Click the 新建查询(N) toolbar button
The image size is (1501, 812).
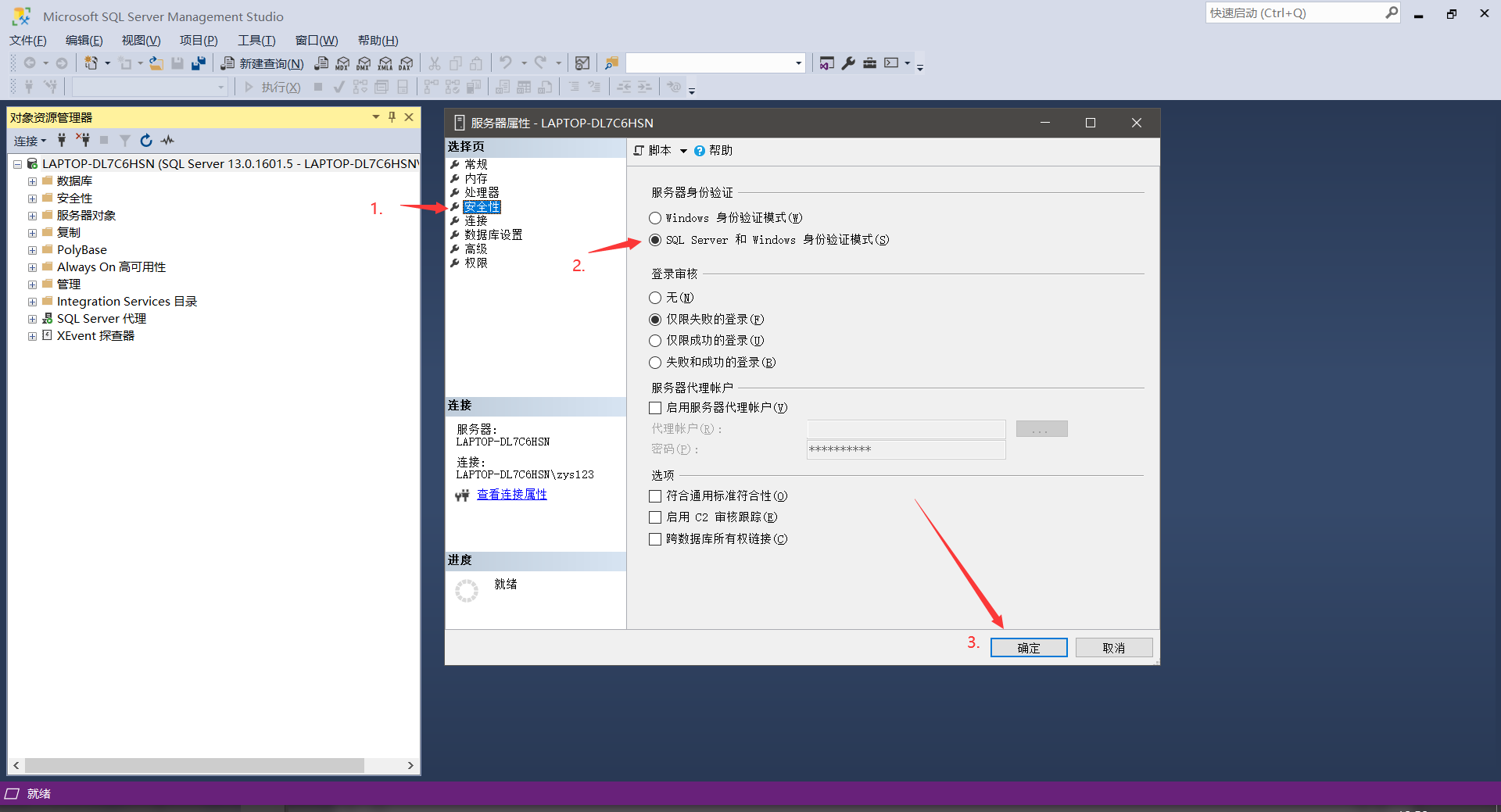pos(263,63)
